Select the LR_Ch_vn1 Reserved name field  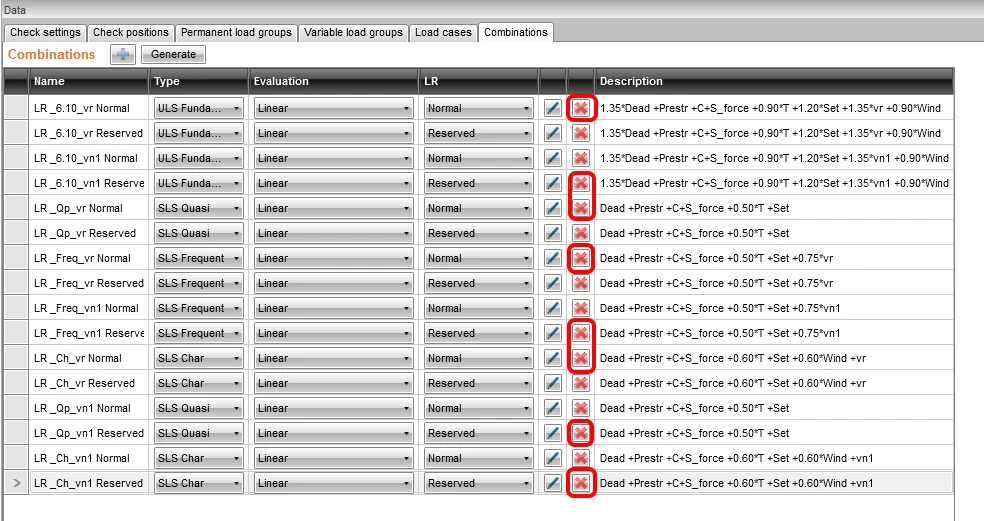[x=88, y=483]
